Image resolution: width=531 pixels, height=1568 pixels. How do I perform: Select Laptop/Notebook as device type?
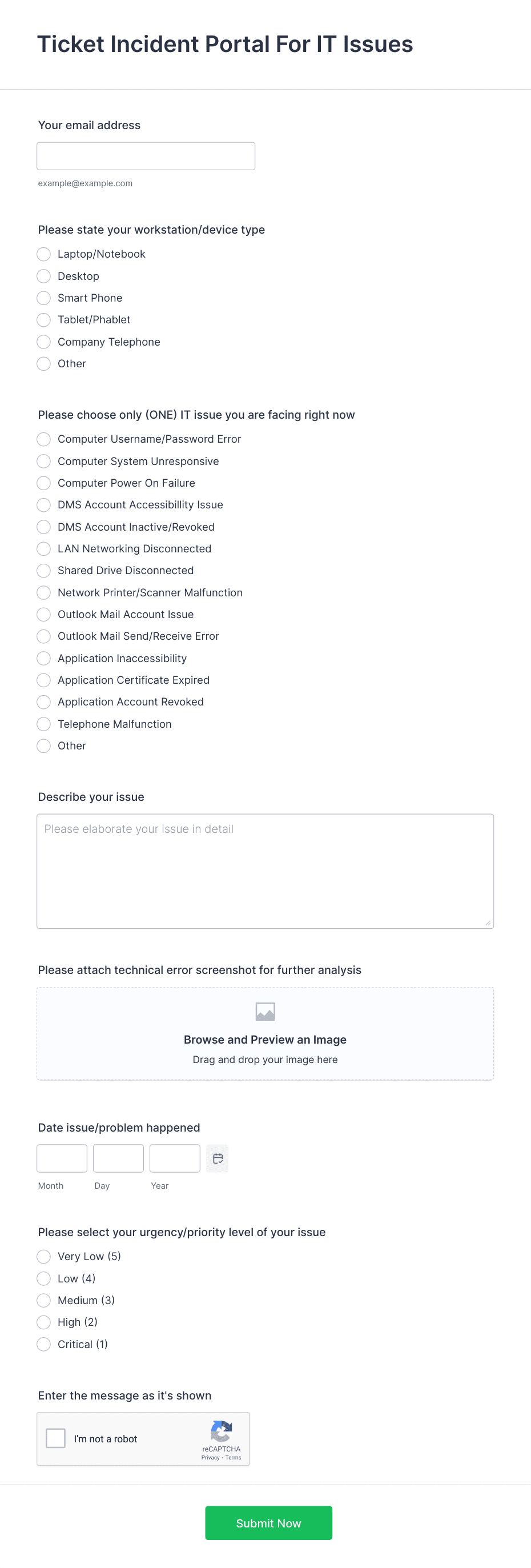[43, 254]
